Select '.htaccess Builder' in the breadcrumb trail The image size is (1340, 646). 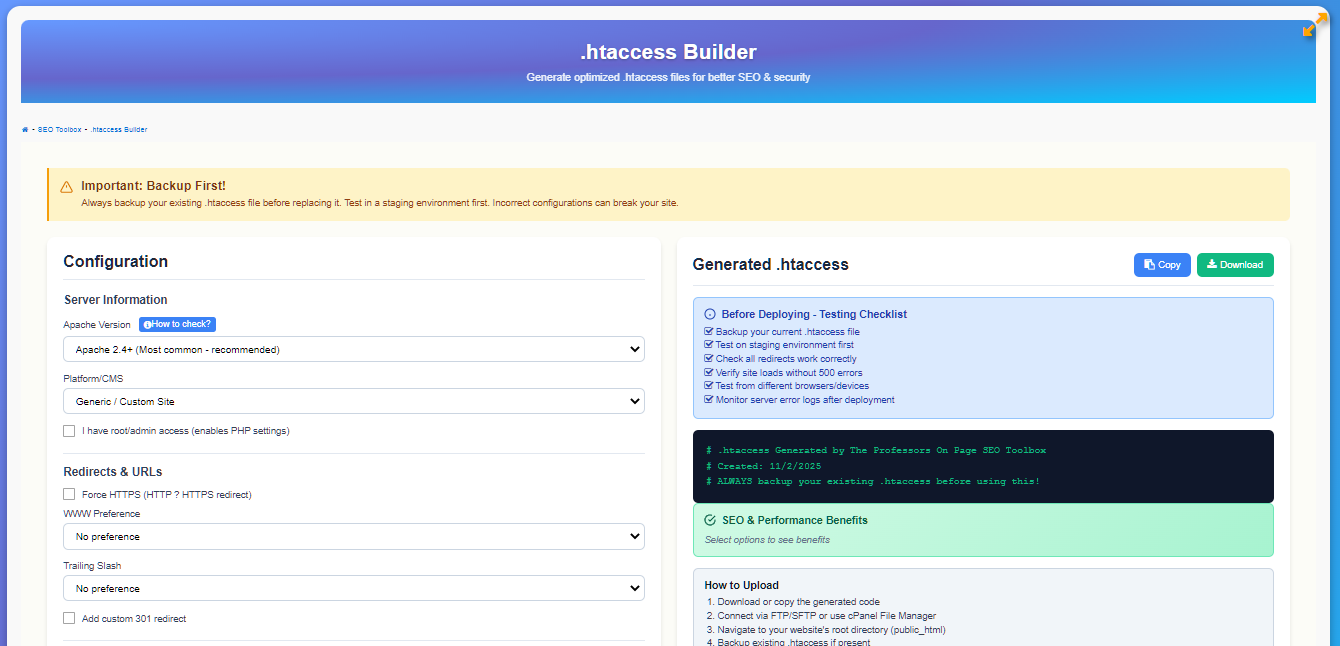coord(117,129)
